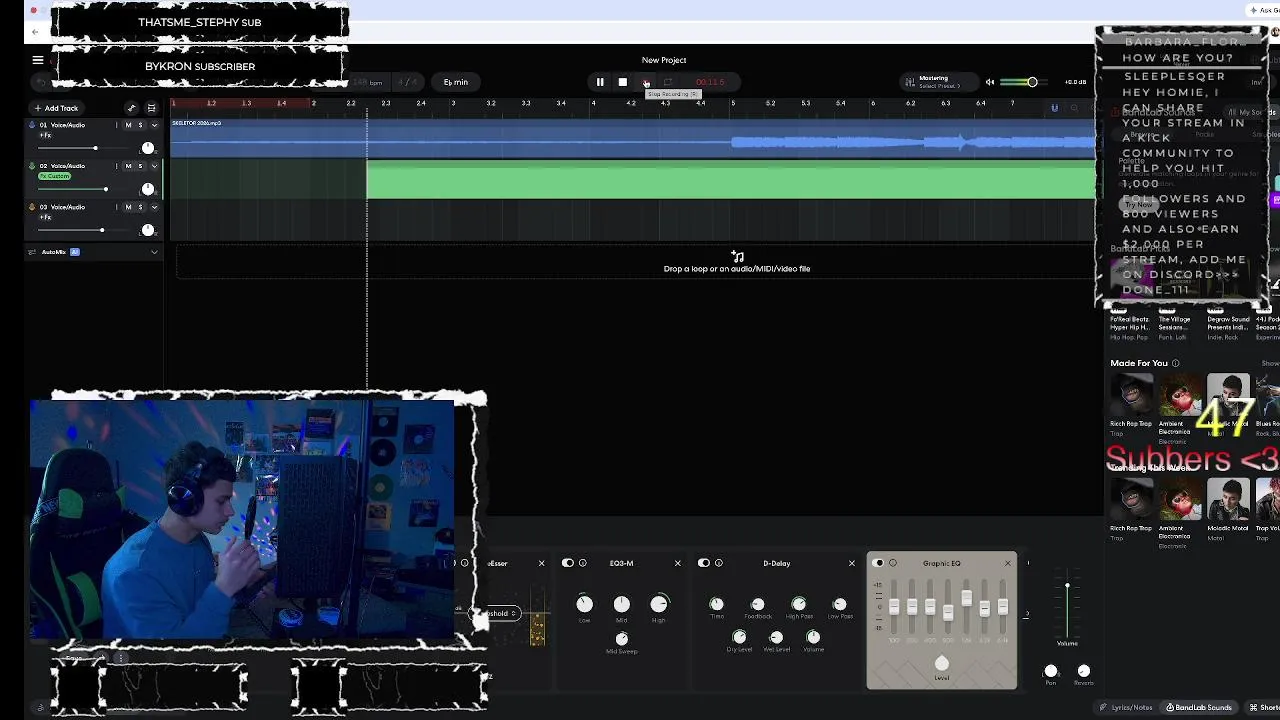This screenshot has width=1280, height=720.
Task: Mute track 02 Voice/Audio
Action: coord(128,166)
